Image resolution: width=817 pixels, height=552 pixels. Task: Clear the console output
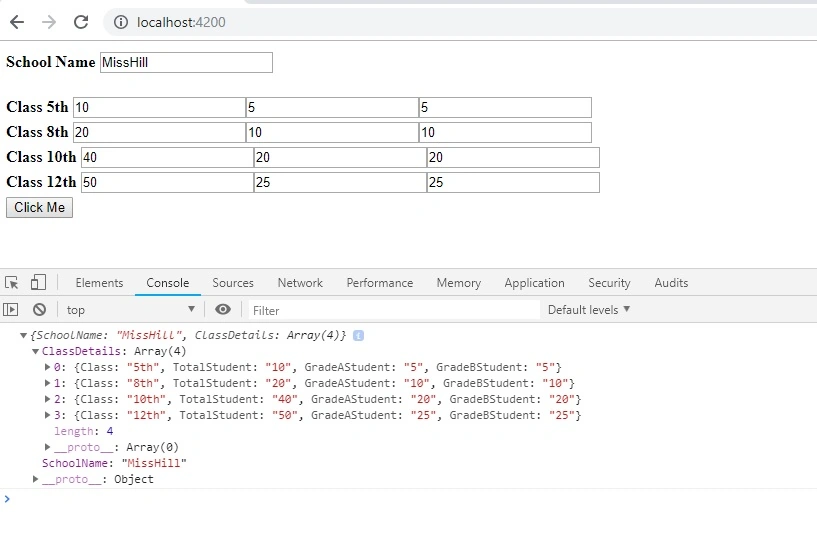tap(39, 310)
